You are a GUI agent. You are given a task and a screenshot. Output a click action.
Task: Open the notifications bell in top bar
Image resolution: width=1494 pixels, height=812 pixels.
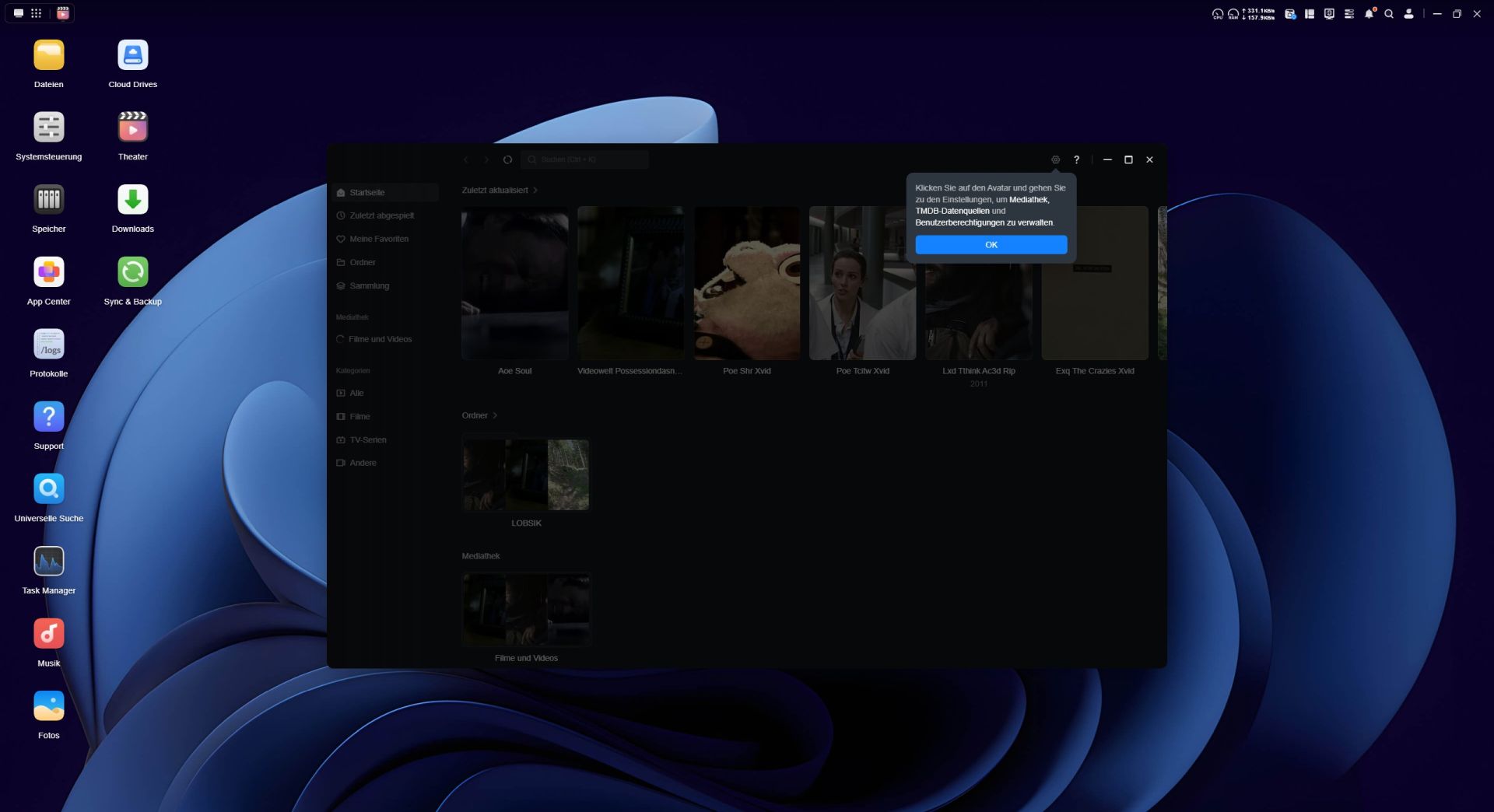1369,14
